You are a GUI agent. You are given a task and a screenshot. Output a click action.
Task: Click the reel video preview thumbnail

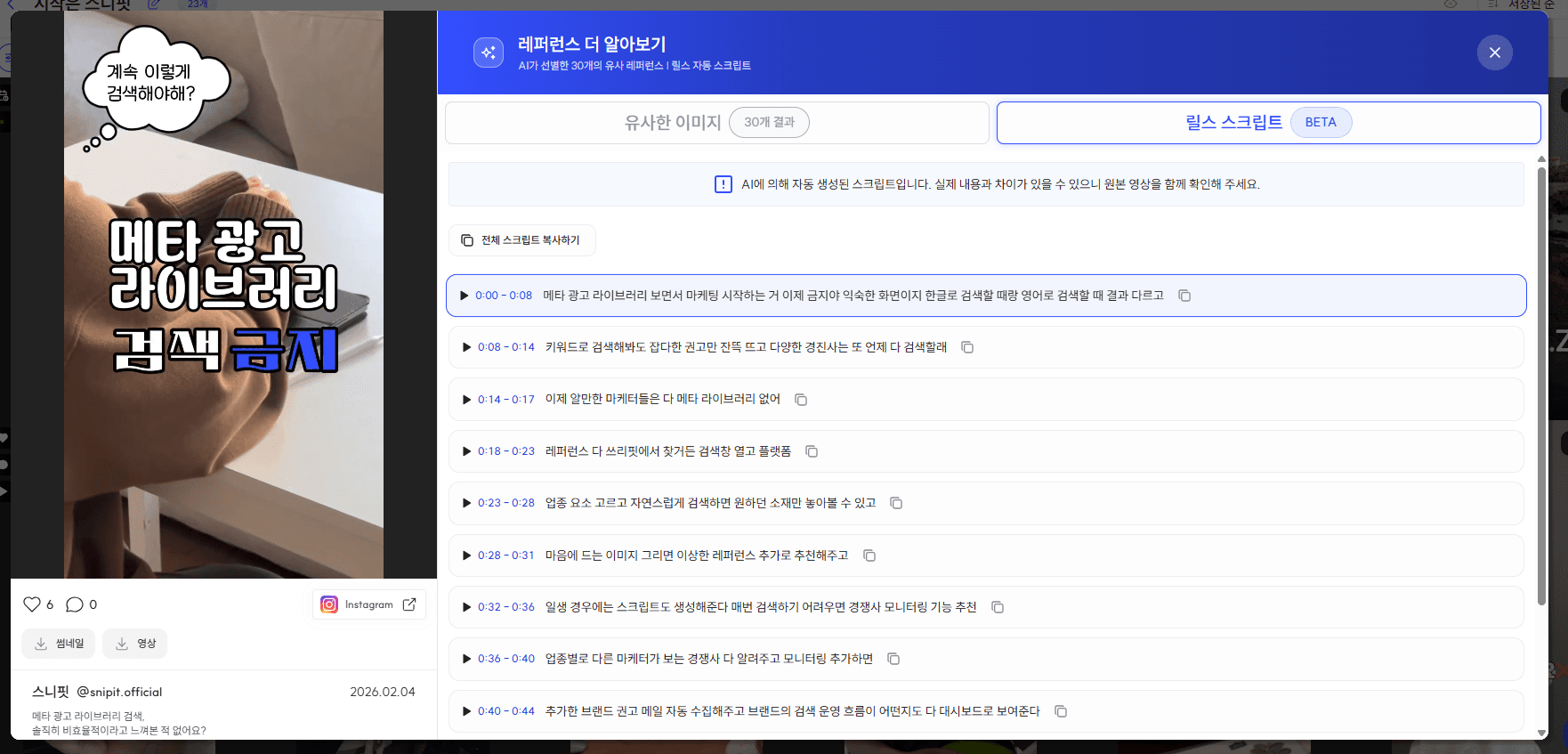223,295
